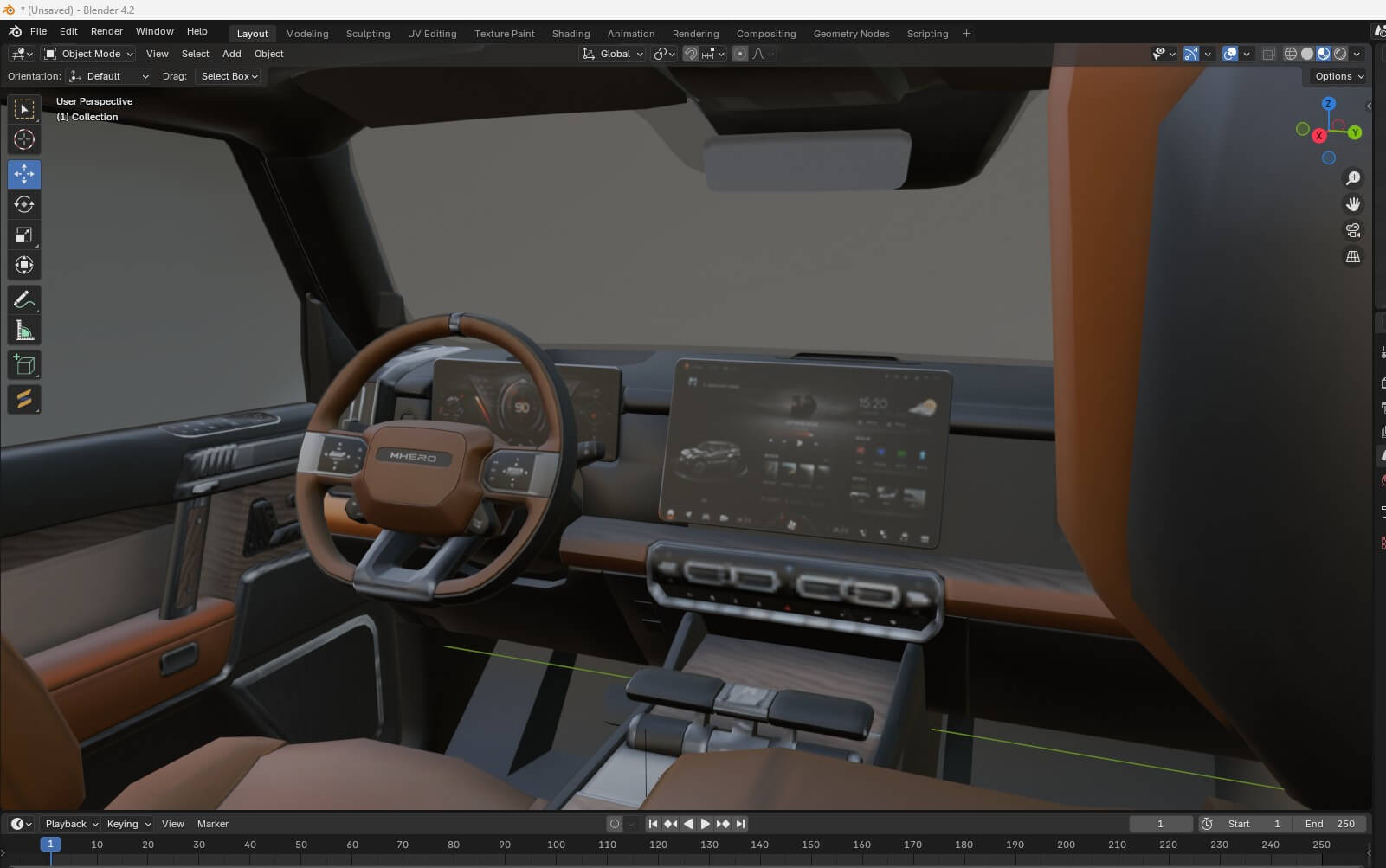Toggle X-ray view button
1386x868 pixels.
(1268, 54)
